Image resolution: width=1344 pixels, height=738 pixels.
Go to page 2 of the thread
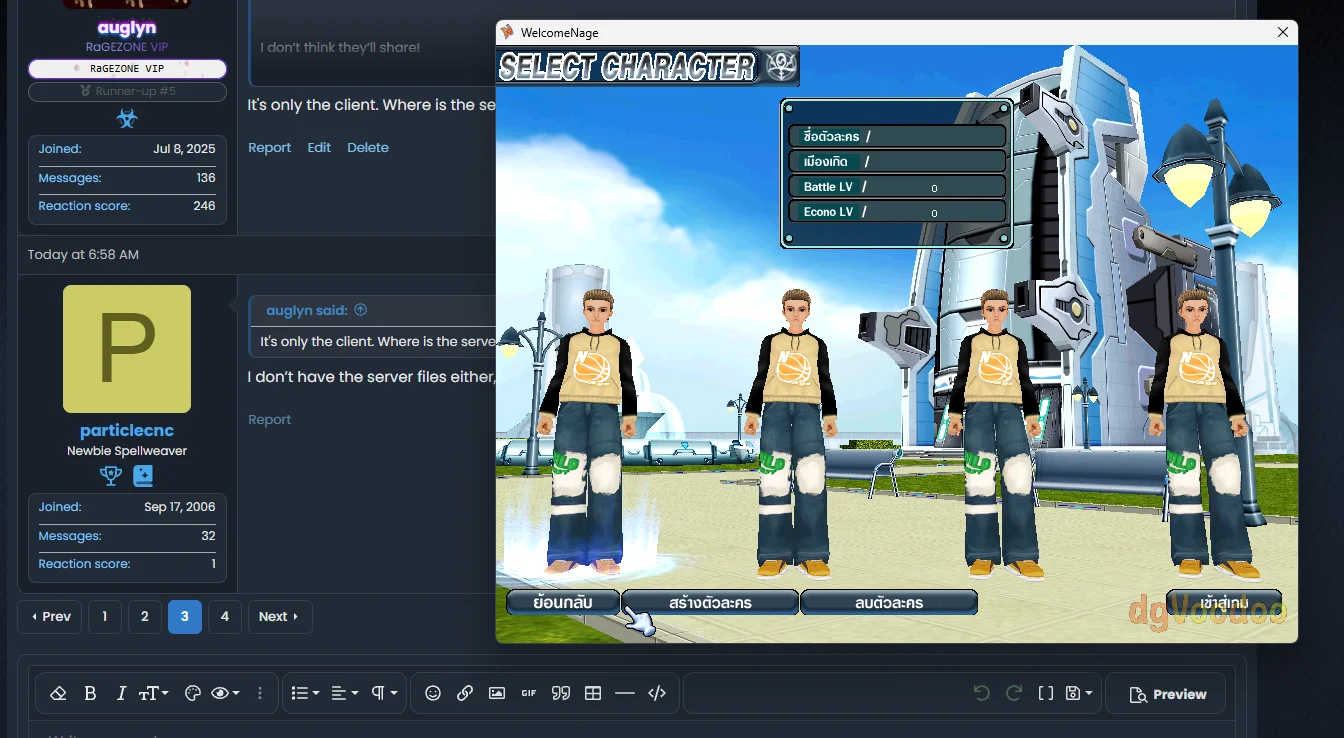click(144, 617)
